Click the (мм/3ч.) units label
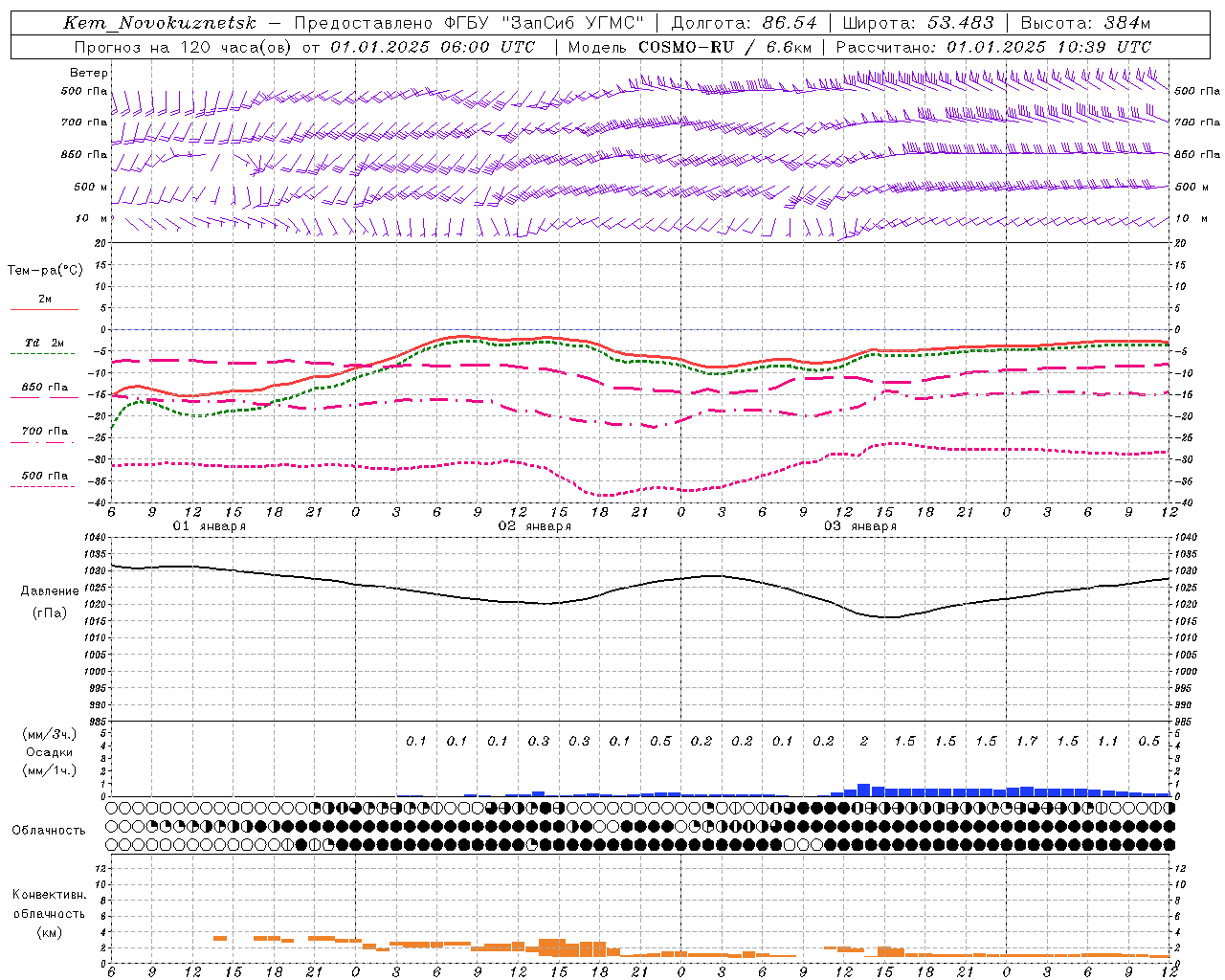 pos(49,734)
